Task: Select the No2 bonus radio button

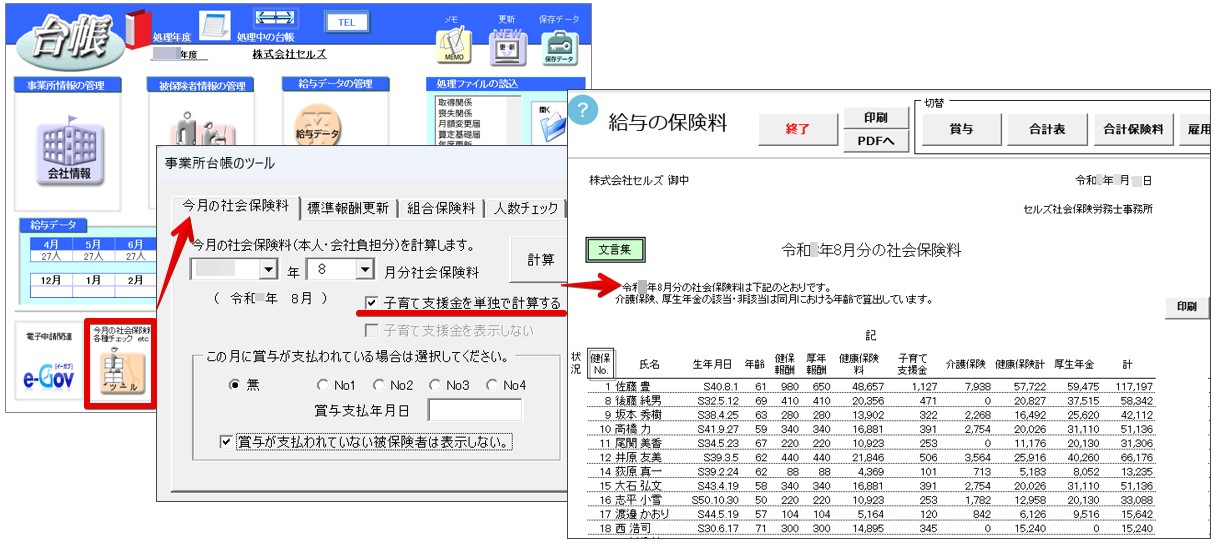Action: tap(379, 385)
